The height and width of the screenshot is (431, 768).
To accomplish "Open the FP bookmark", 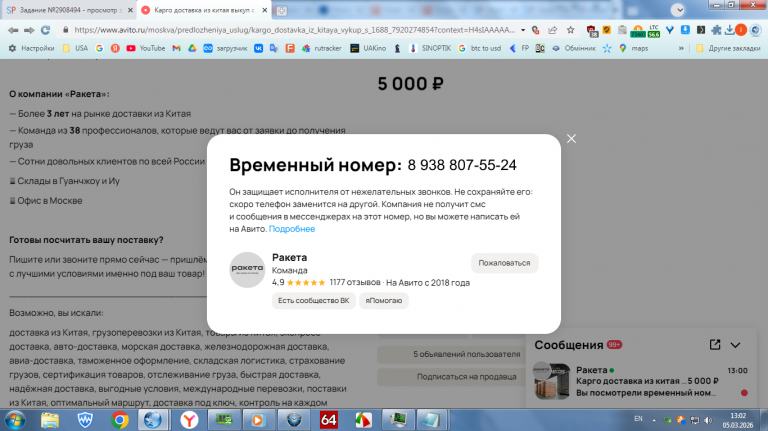I will tap(520, 48).
